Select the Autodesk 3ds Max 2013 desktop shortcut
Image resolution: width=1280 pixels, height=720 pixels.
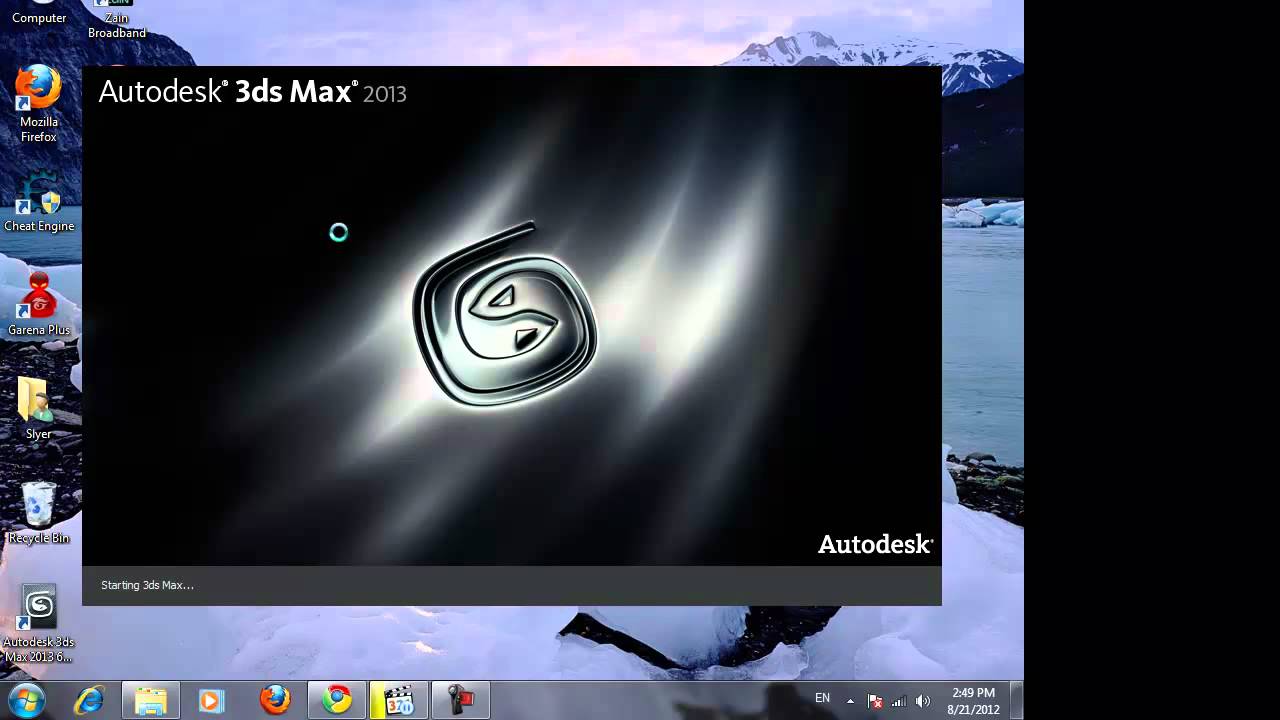(x=39, y=624)
